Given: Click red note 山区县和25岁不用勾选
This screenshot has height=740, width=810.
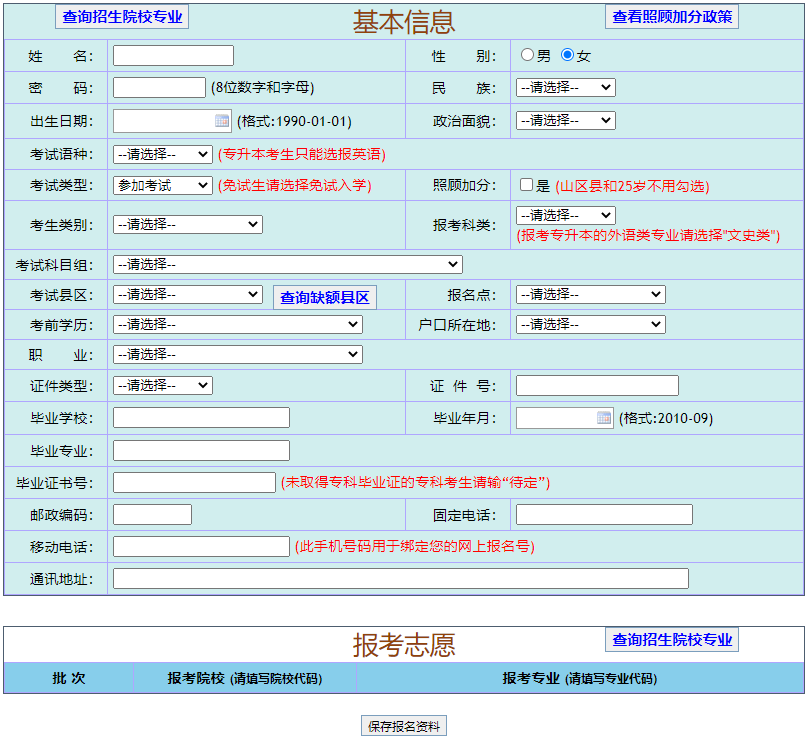Looking at the screenshot, I should pos(632,186).
